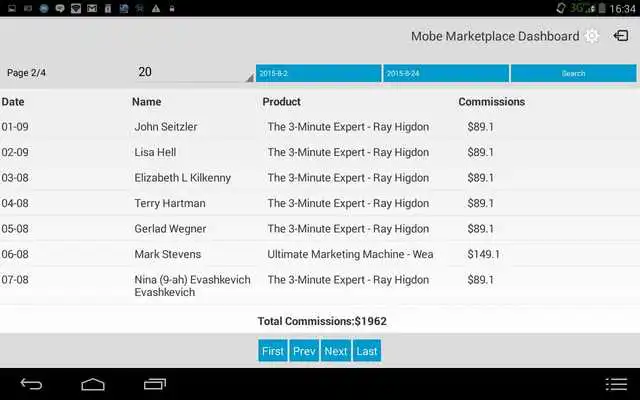Viewport: 640px width, 400px height.
Task: Select the name Elizabeth L Kilkenny
Action: pos(182,178)
